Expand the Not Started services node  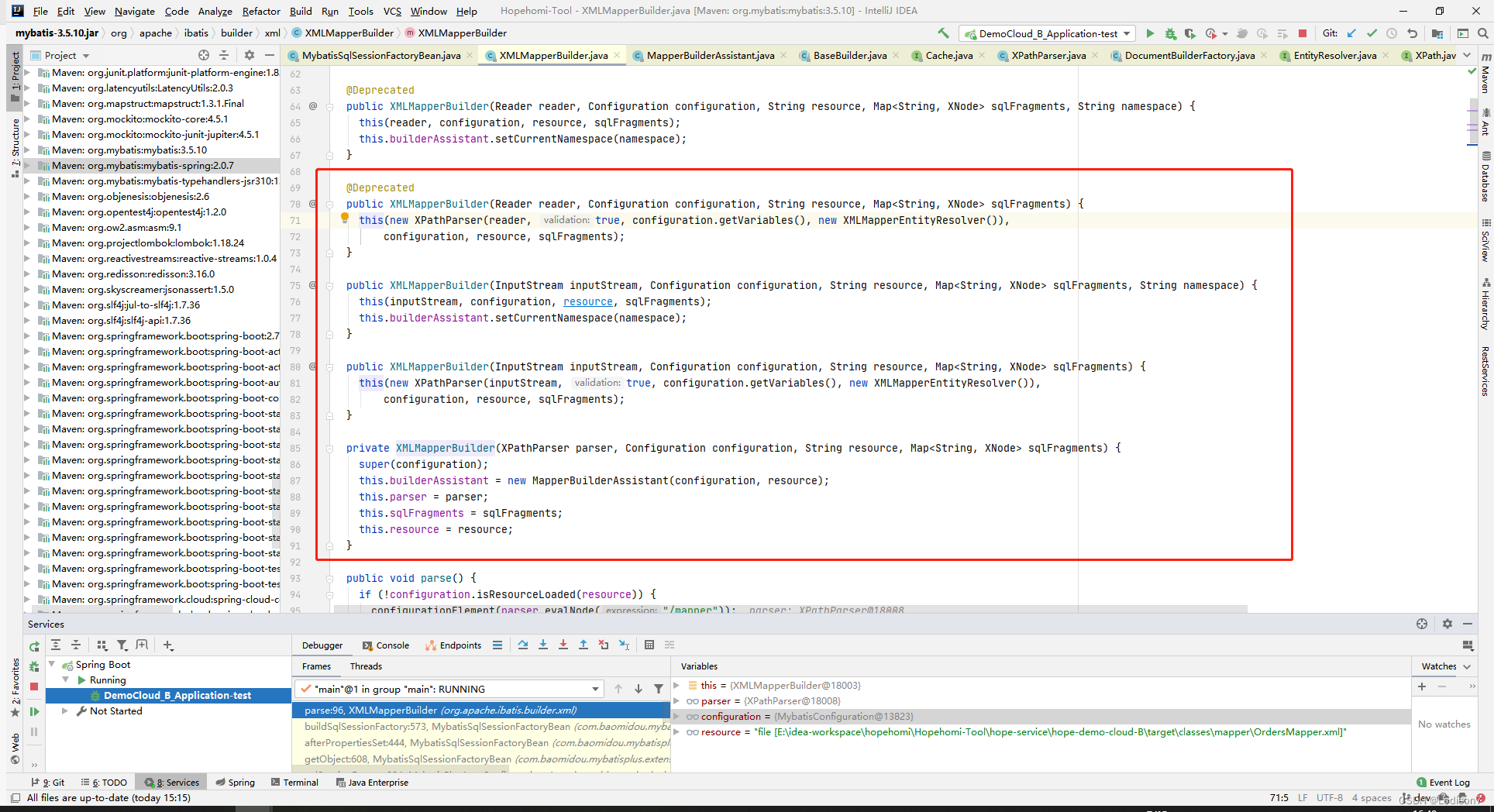click(x=66, y=710)
